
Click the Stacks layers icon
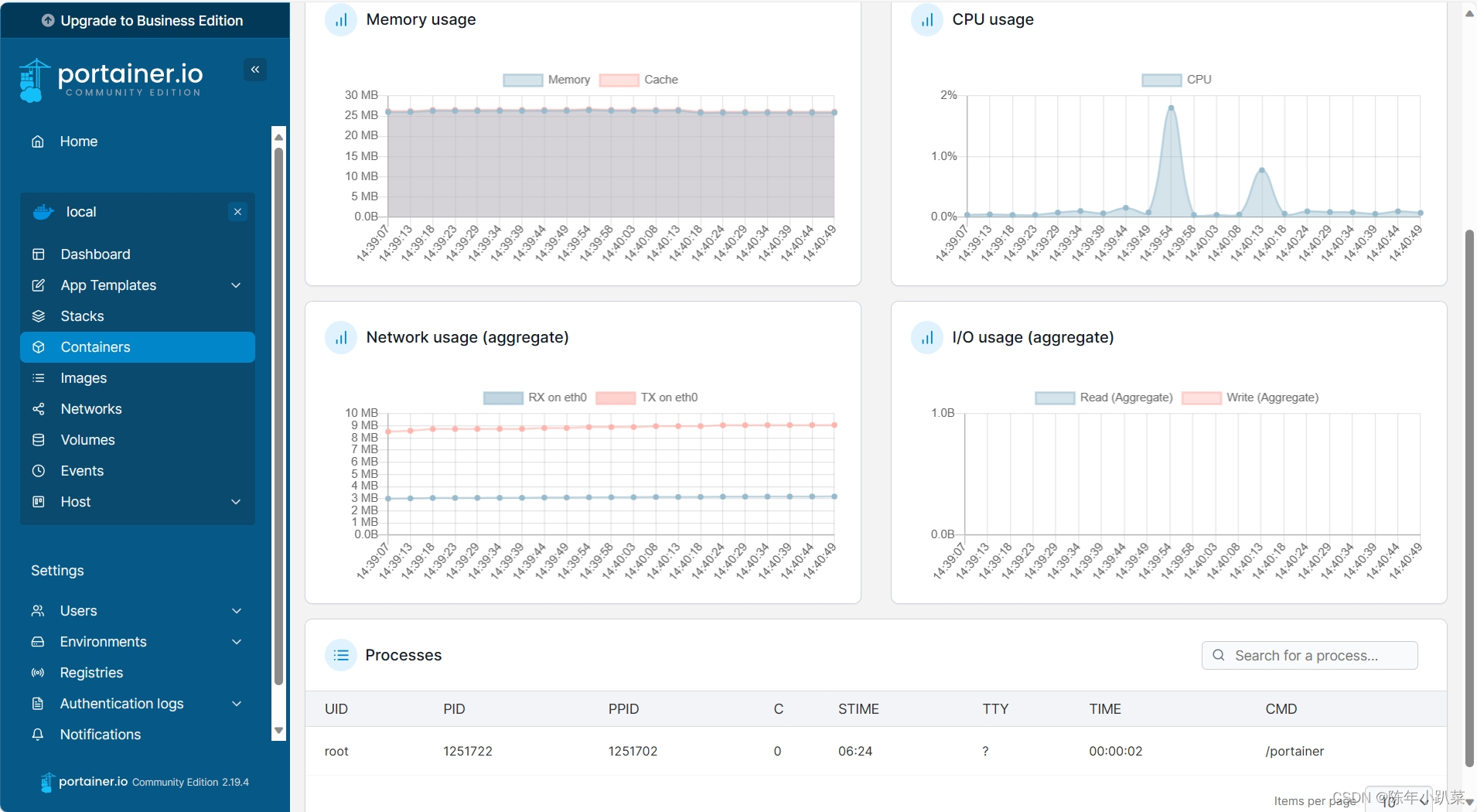39,316
